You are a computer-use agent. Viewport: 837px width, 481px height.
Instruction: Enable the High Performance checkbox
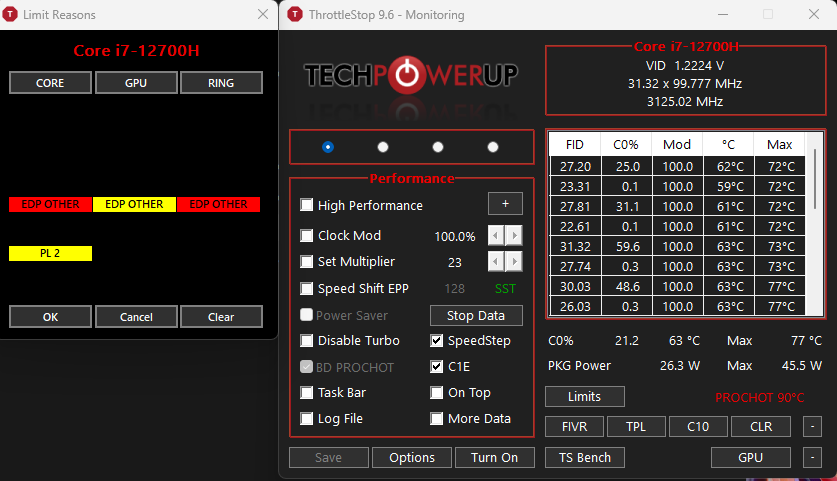pos(306,205)
